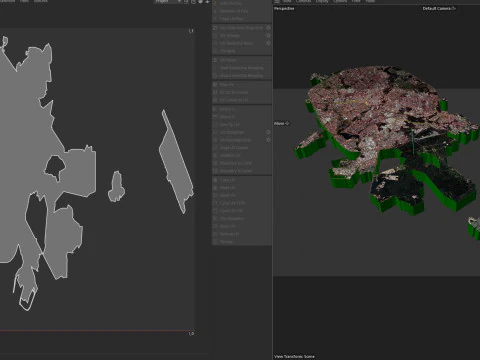Click the Move tool label in viewport
Screen dimensions: 480x360
click(x=279, y=123)
